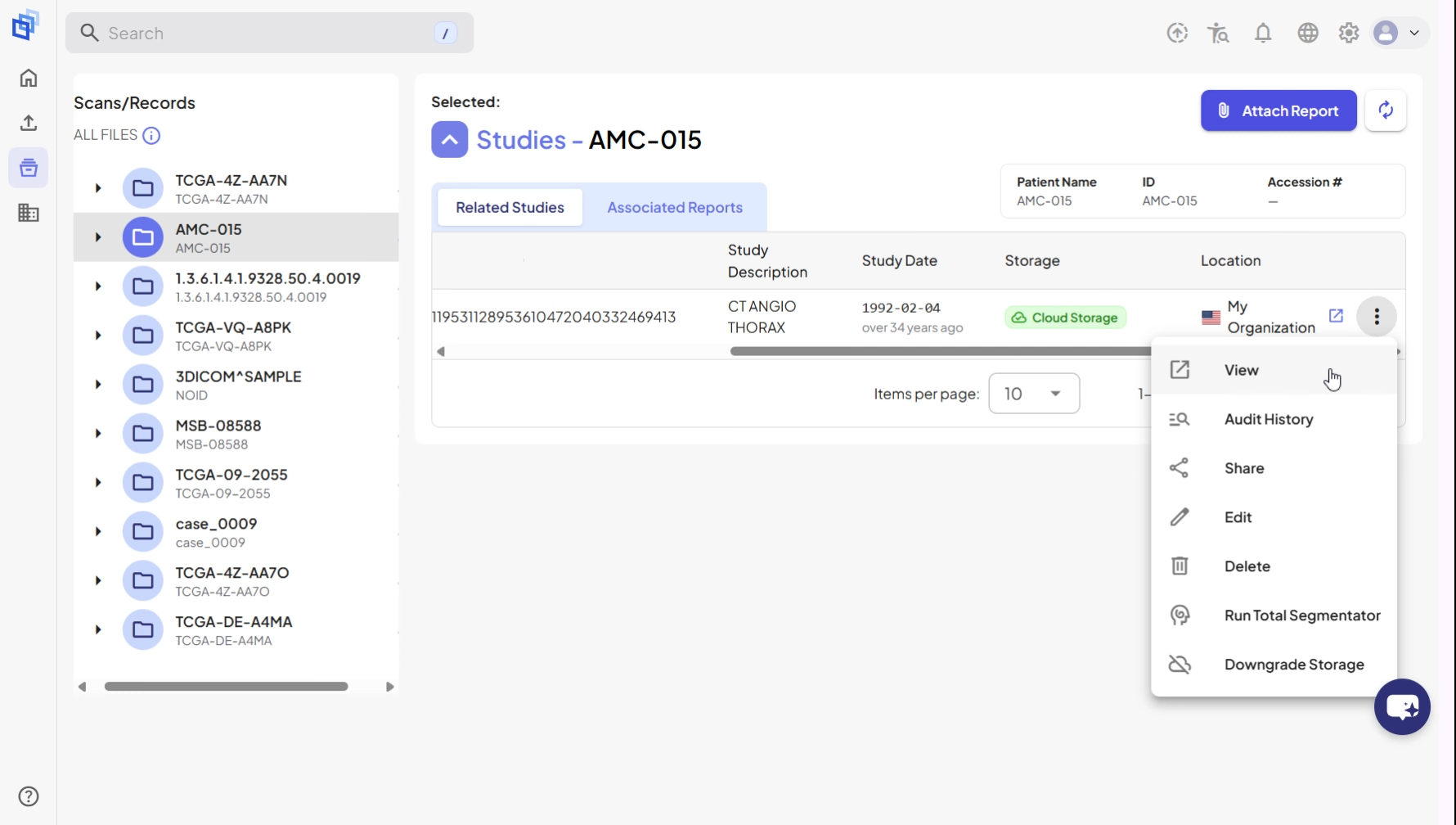Open the Home sidebar icon
Screen dimensions: 1456x825
[x=29, y=78]
